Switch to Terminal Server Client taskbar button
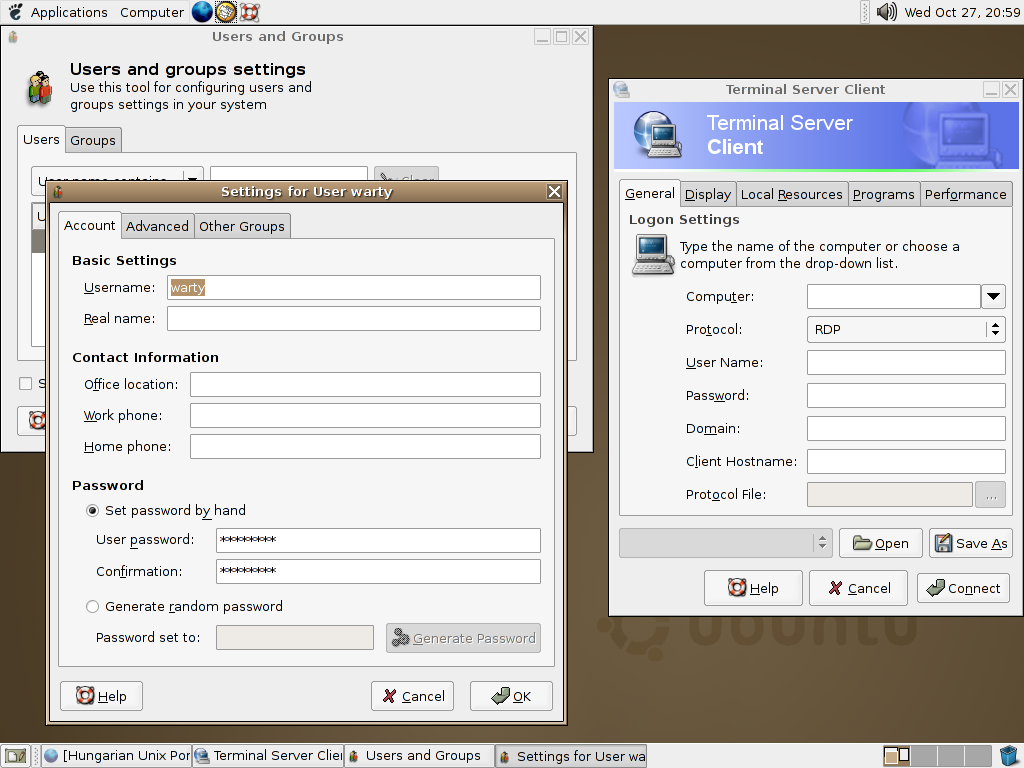 [x=268, y=756]
